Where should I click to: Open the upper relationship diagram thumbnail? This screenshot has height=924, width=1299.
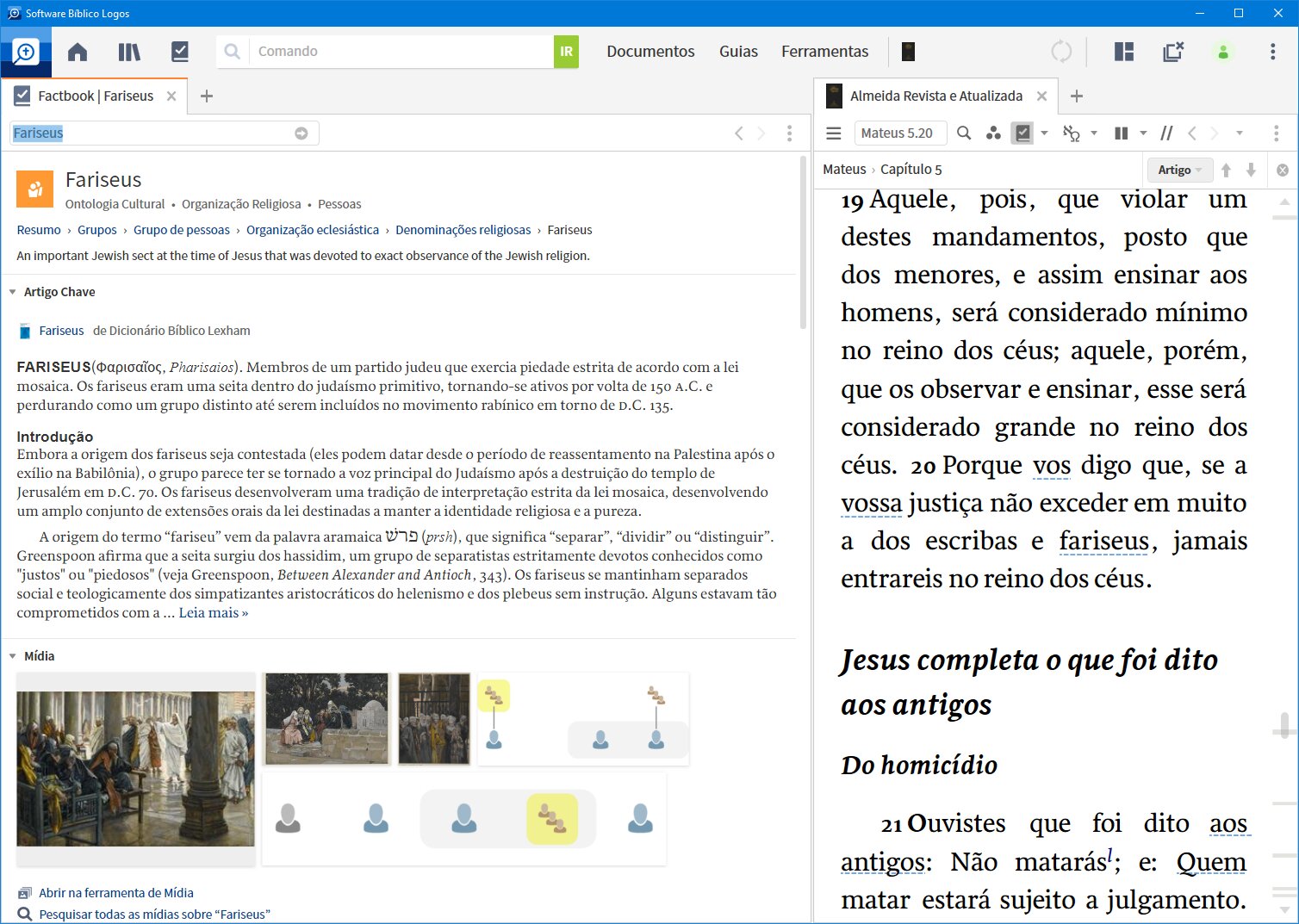click(x=584, y=719)
